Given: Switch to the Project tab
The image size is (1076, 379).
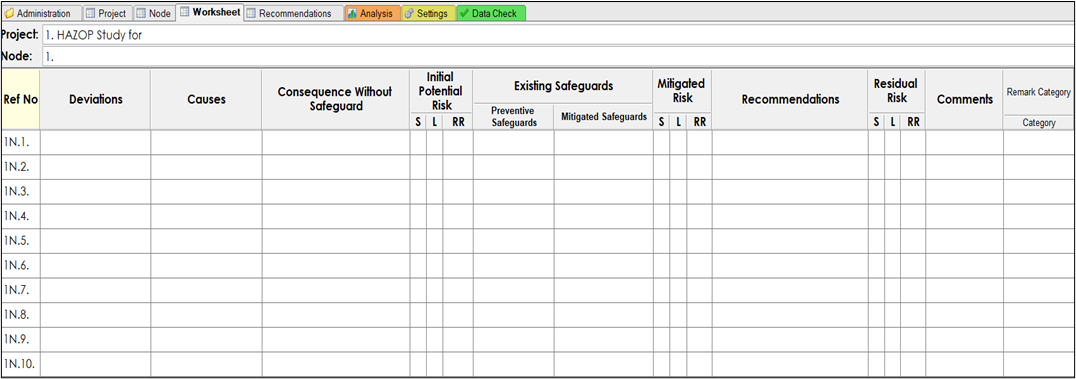Looking at the screenshot, I should pos(106,13).
